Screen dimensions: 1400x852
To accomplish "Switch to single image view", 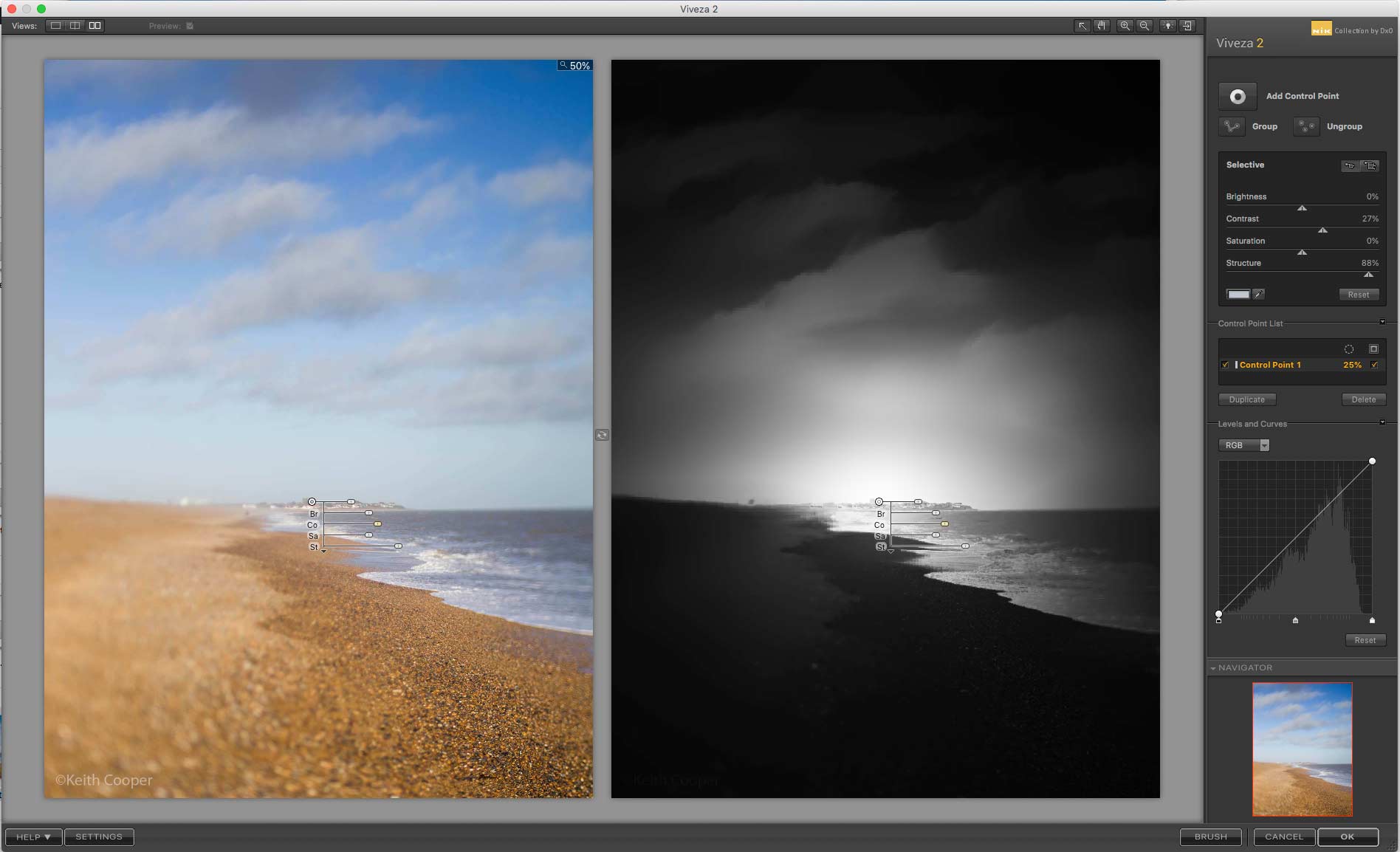I will click(55, 26).
